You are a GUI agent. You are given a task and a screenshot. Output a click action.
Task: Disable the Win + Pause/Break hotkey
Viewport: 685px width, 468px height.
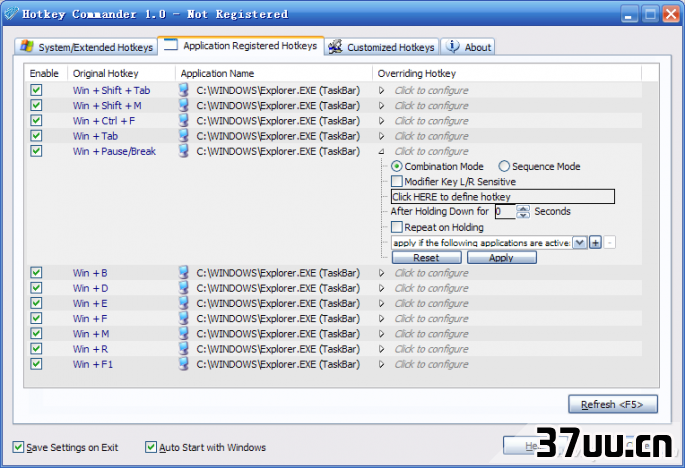(36, 151)
